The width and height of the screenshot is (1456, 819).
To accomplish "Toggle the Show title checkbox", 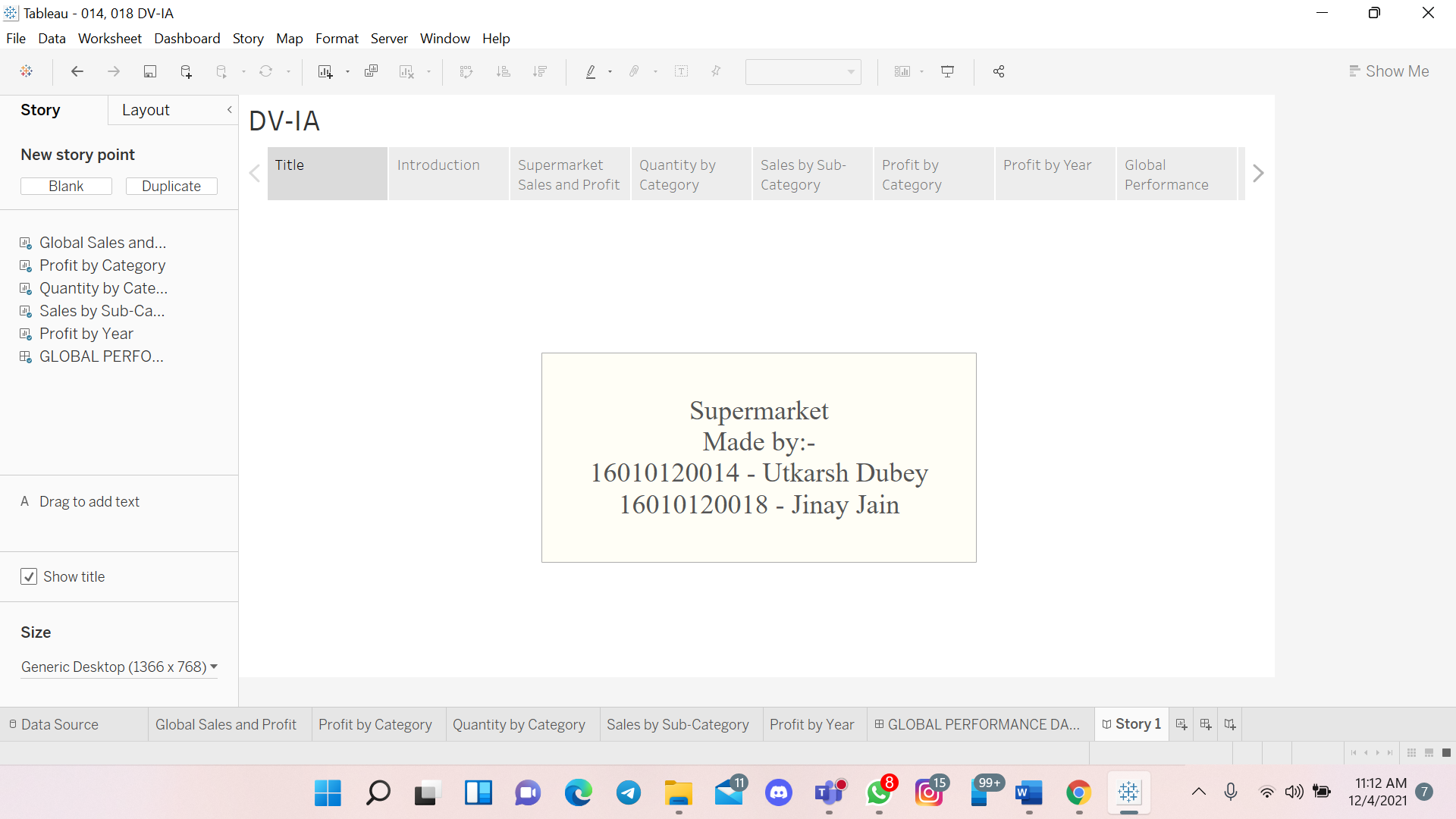I will 29,576.
